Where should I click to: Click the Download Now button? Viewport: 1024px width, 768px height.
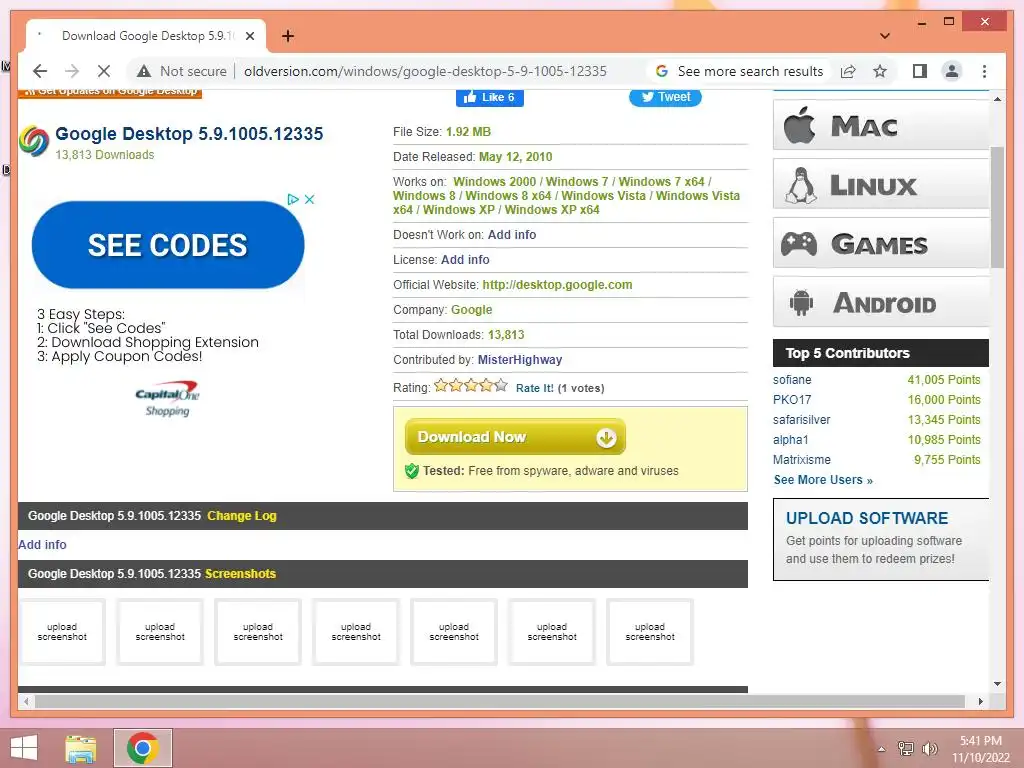coord(515,437)
